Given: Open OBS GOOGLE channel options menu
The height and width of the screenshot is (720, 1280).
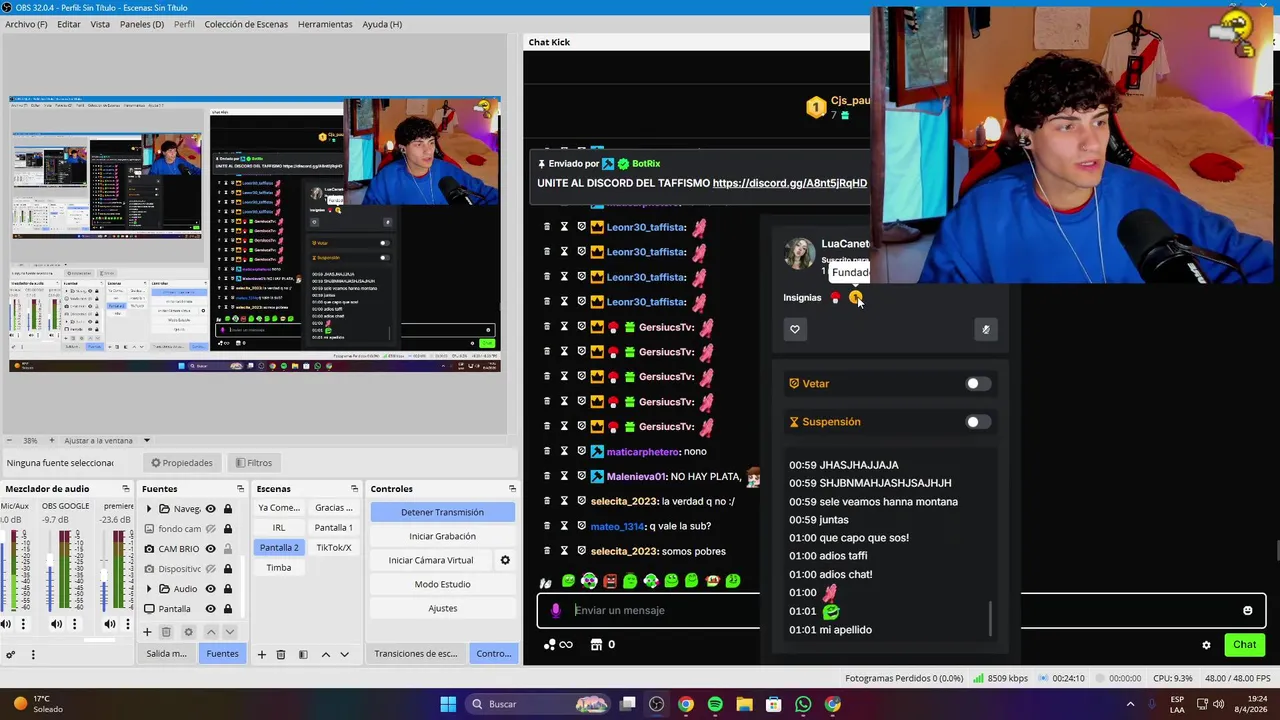Looking at the screenshot, I should tap(74, 624).
